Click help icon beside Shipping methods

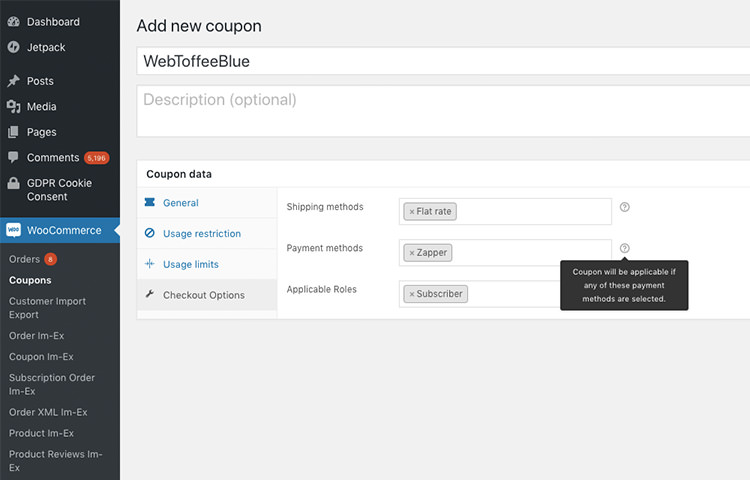pos(625,207)
